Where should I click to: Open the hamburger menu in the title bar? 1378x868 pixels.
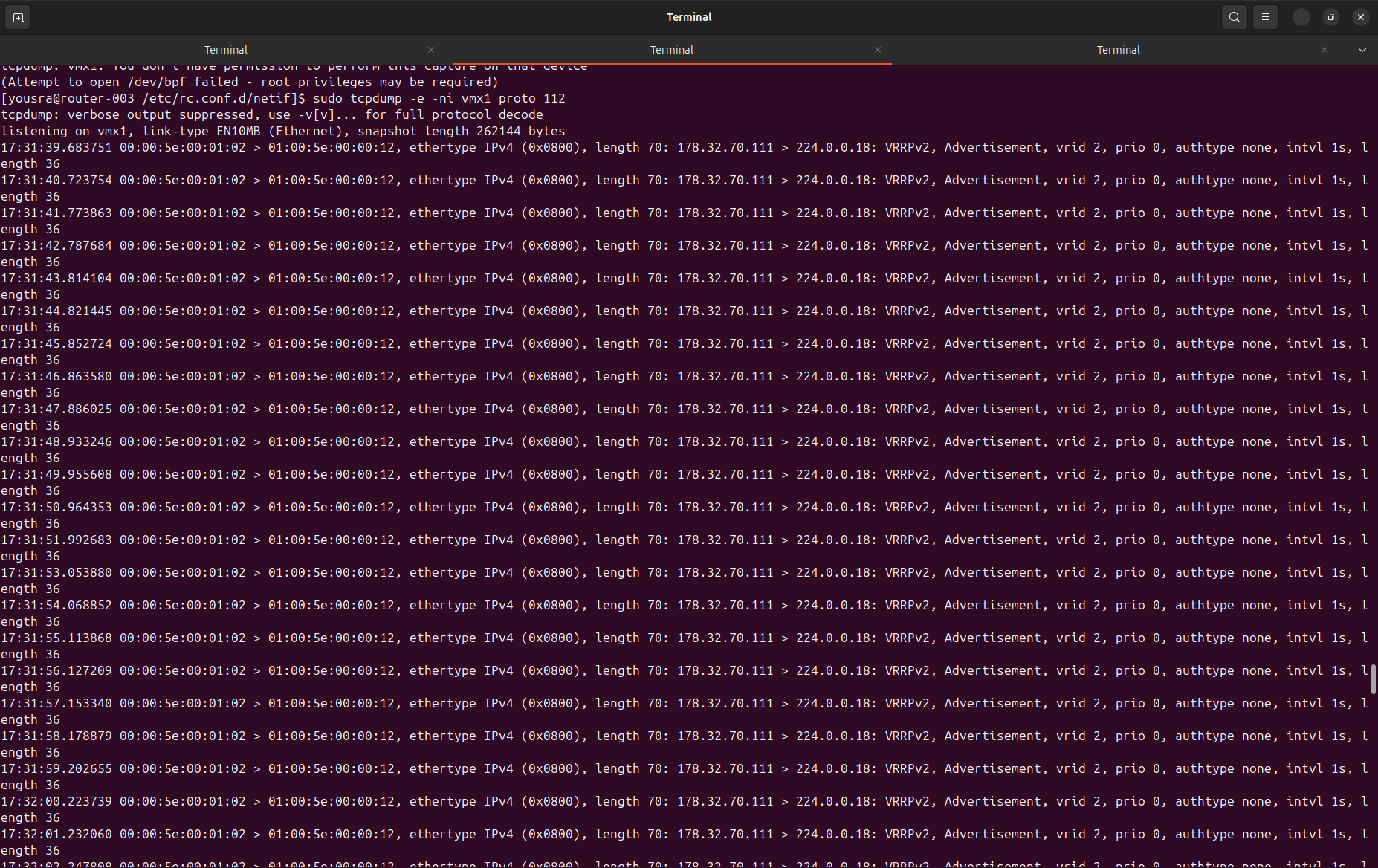1265,17
